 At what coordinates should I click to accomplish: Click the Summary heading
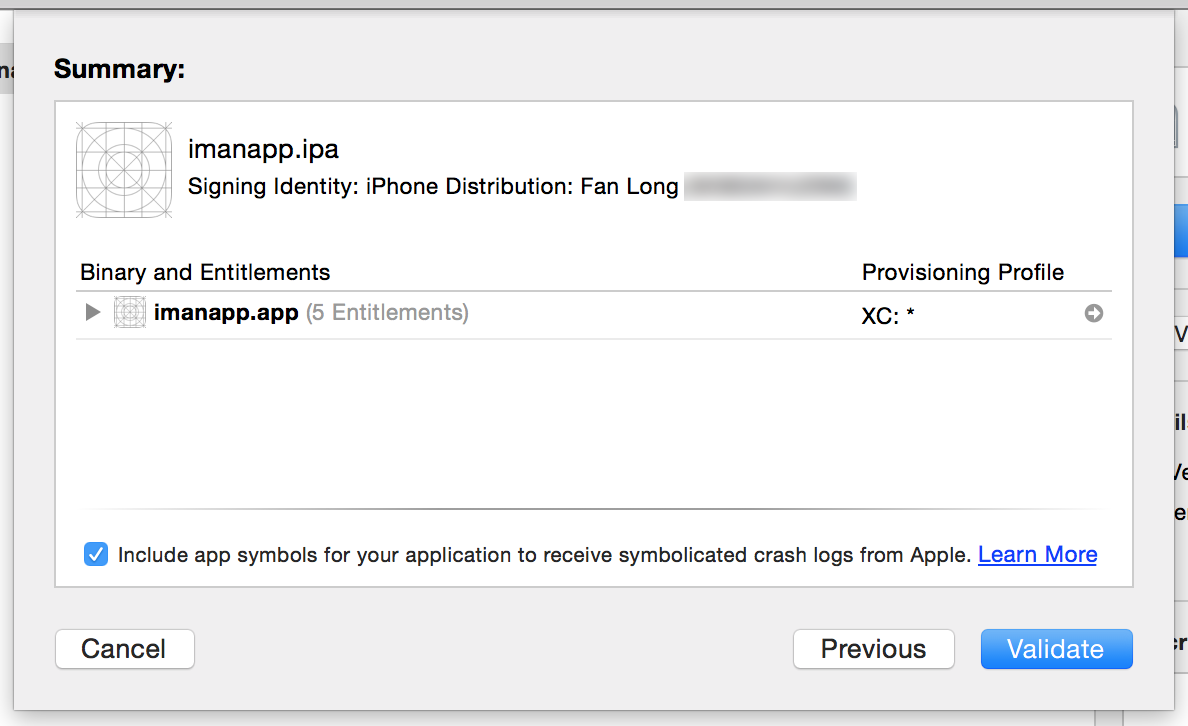[x=119, y=69]
